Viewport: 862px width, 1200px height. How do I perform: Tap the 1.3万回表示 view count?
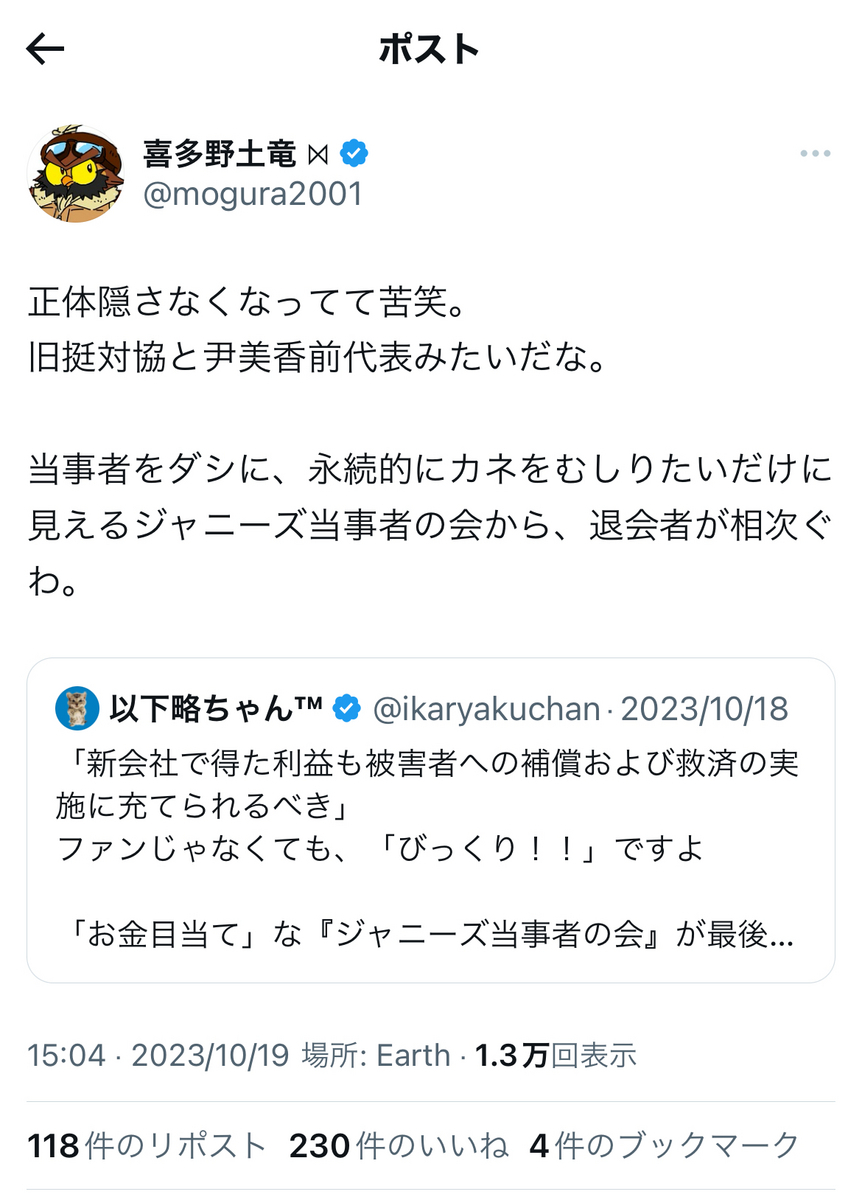point(556,1055)
